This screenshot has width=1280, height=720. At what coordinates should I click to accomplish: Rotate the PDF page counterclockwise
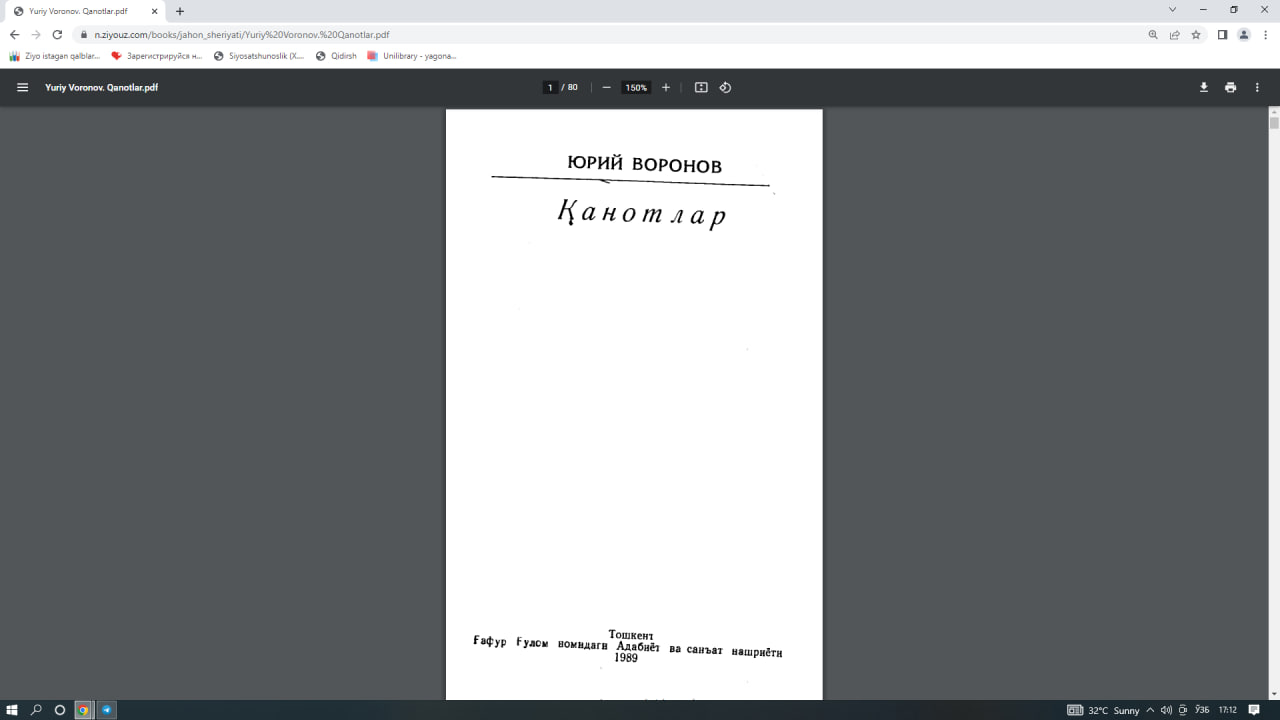pos(725,87)
